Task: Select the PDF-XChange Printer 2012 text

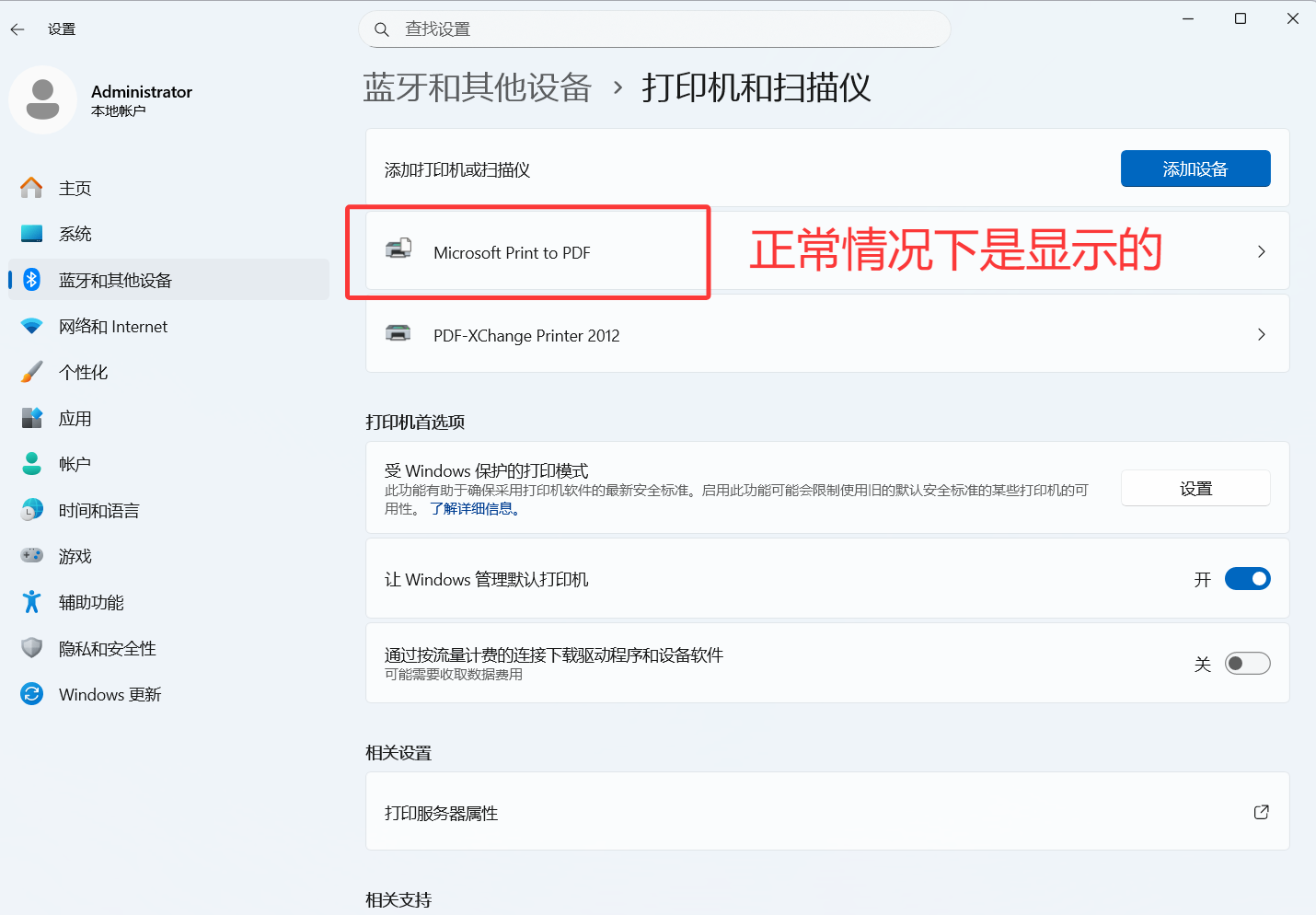Action: [x=526, y=335]
